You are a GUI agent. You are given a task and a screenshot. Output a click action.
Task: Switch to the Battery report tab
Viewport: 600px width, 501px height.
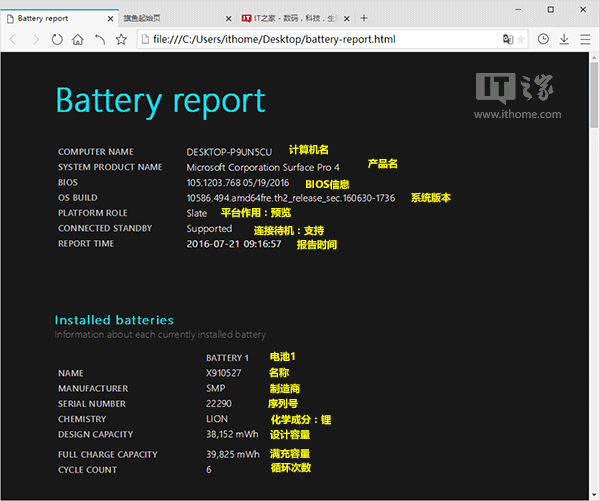59,18
